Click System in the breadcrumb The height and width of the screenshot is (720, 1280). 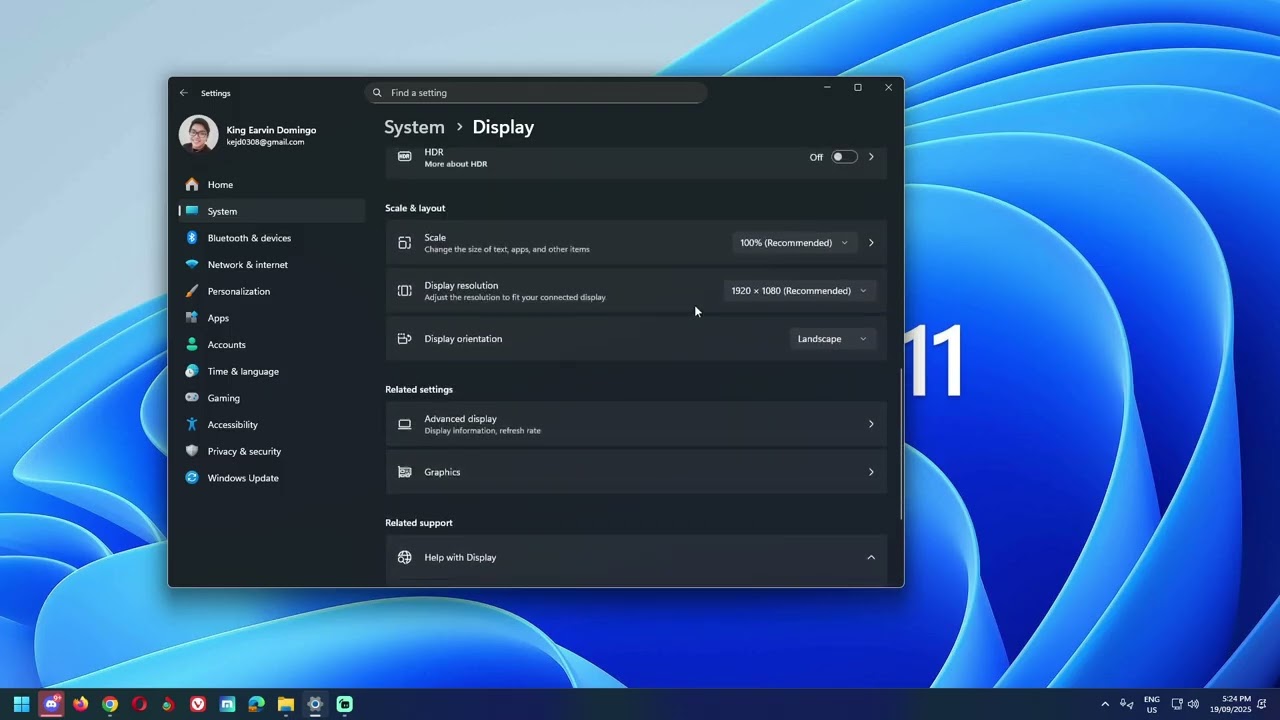tap(414, 127)
